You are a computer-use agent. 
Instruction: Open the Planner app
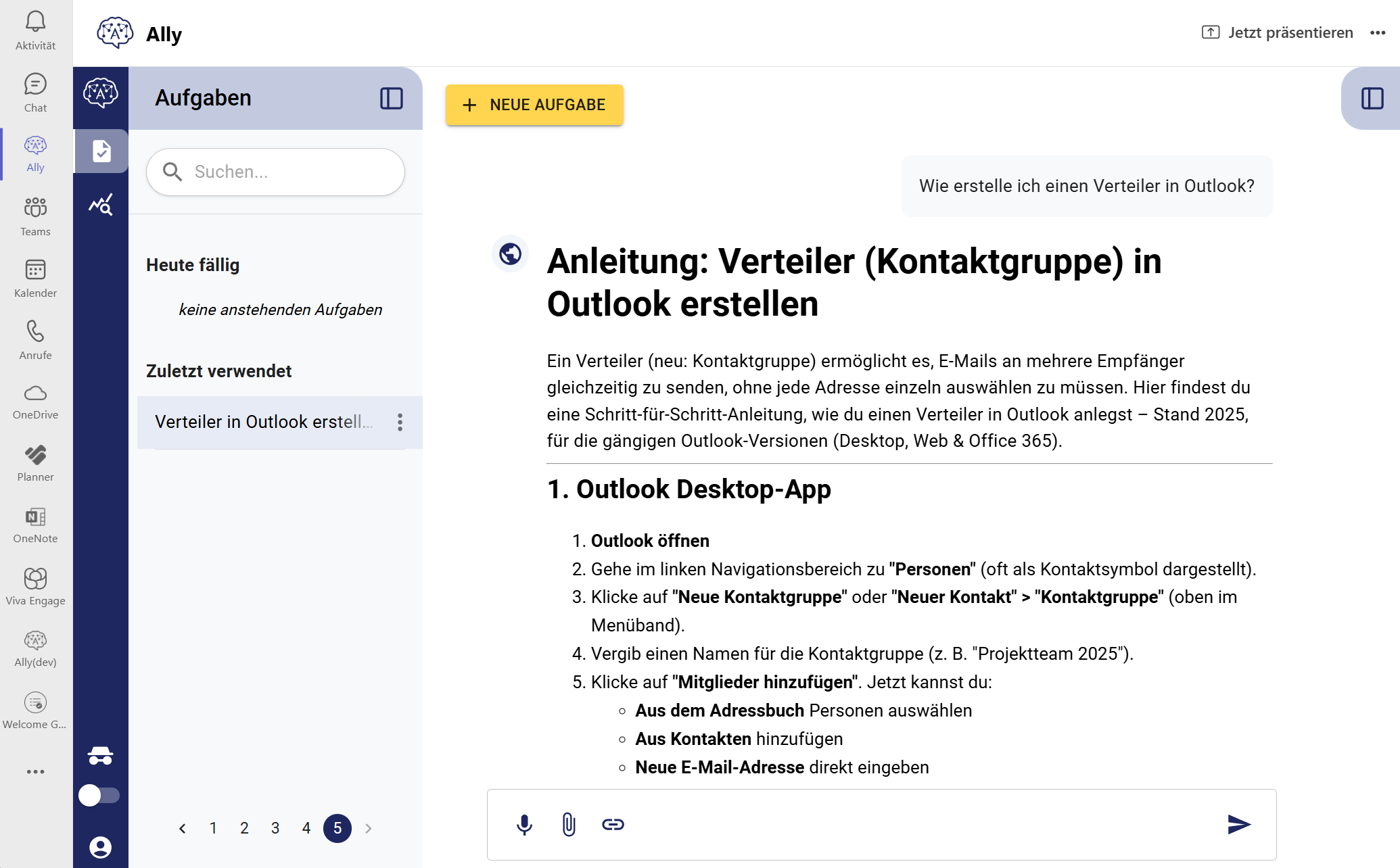(35, 464)
